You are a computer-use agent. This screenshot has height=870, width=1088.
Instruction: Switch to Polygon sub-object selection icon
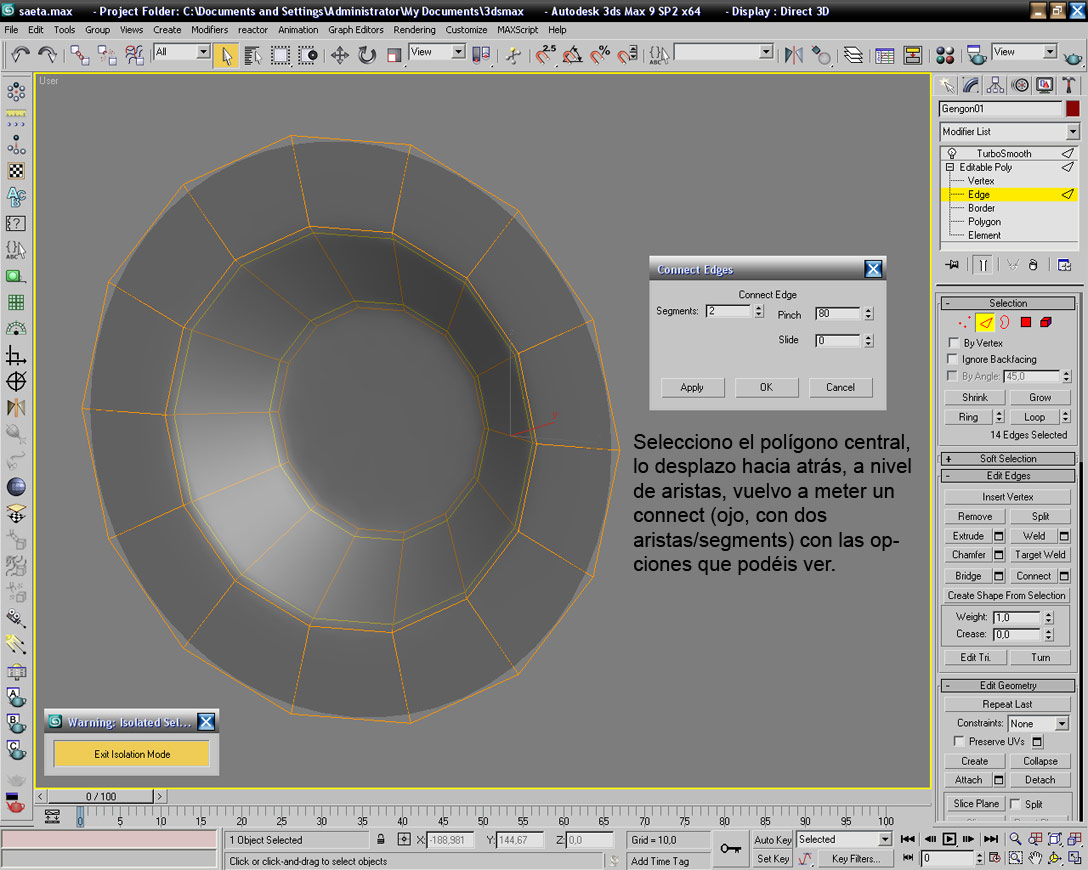click(x=1025, y=322)
